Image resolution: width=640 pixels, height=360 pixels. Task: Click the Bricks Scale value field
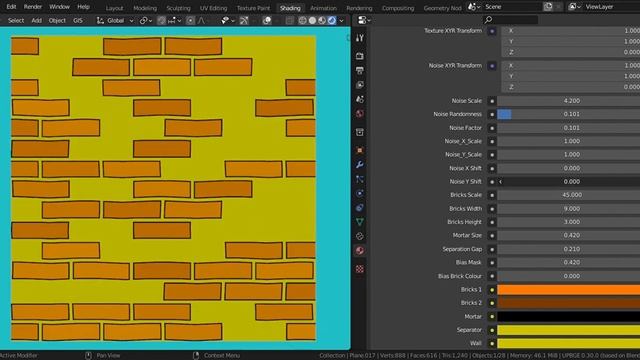click(x=569, y=195)
